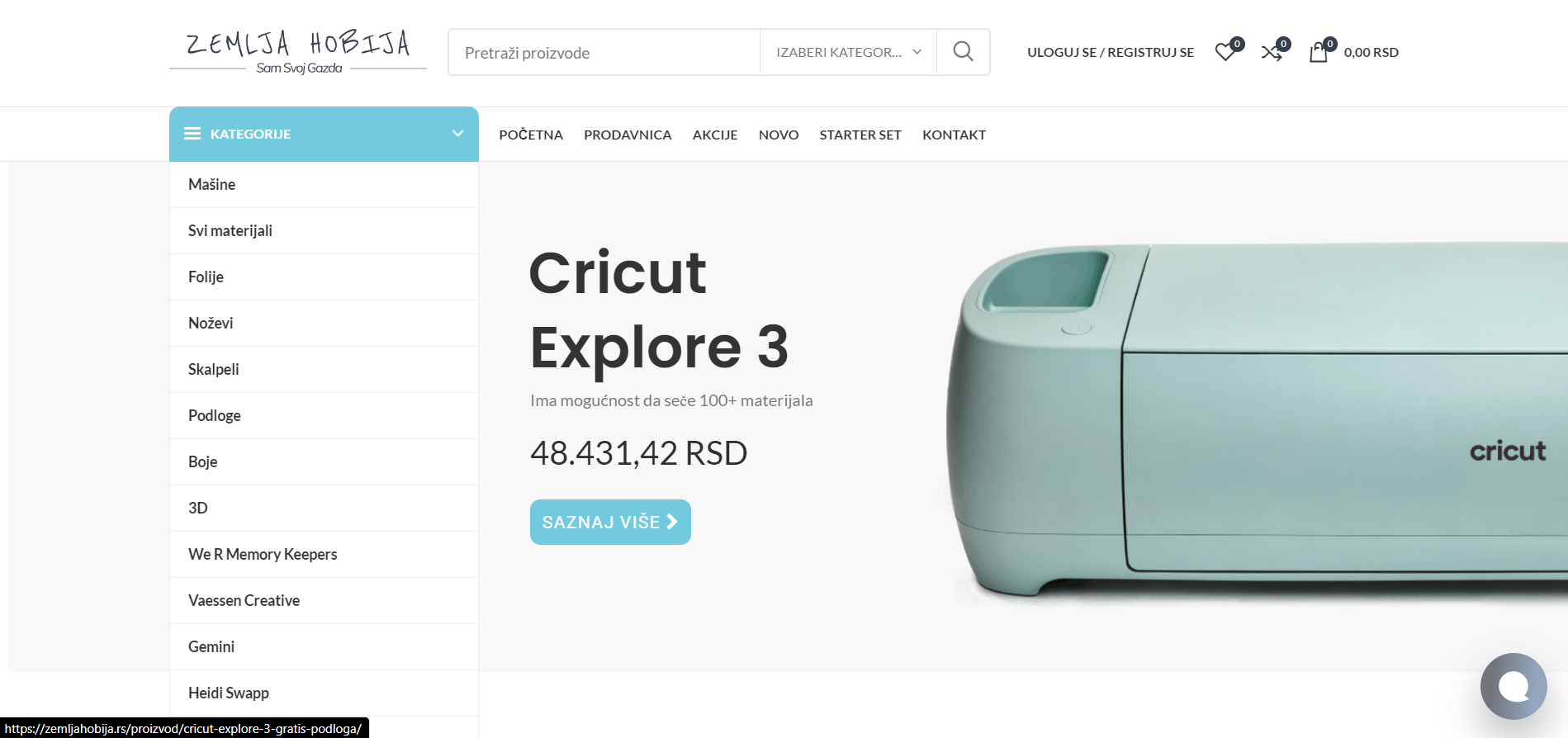
Task: Select the Mašine category
Action: click(x=324, y=184)
